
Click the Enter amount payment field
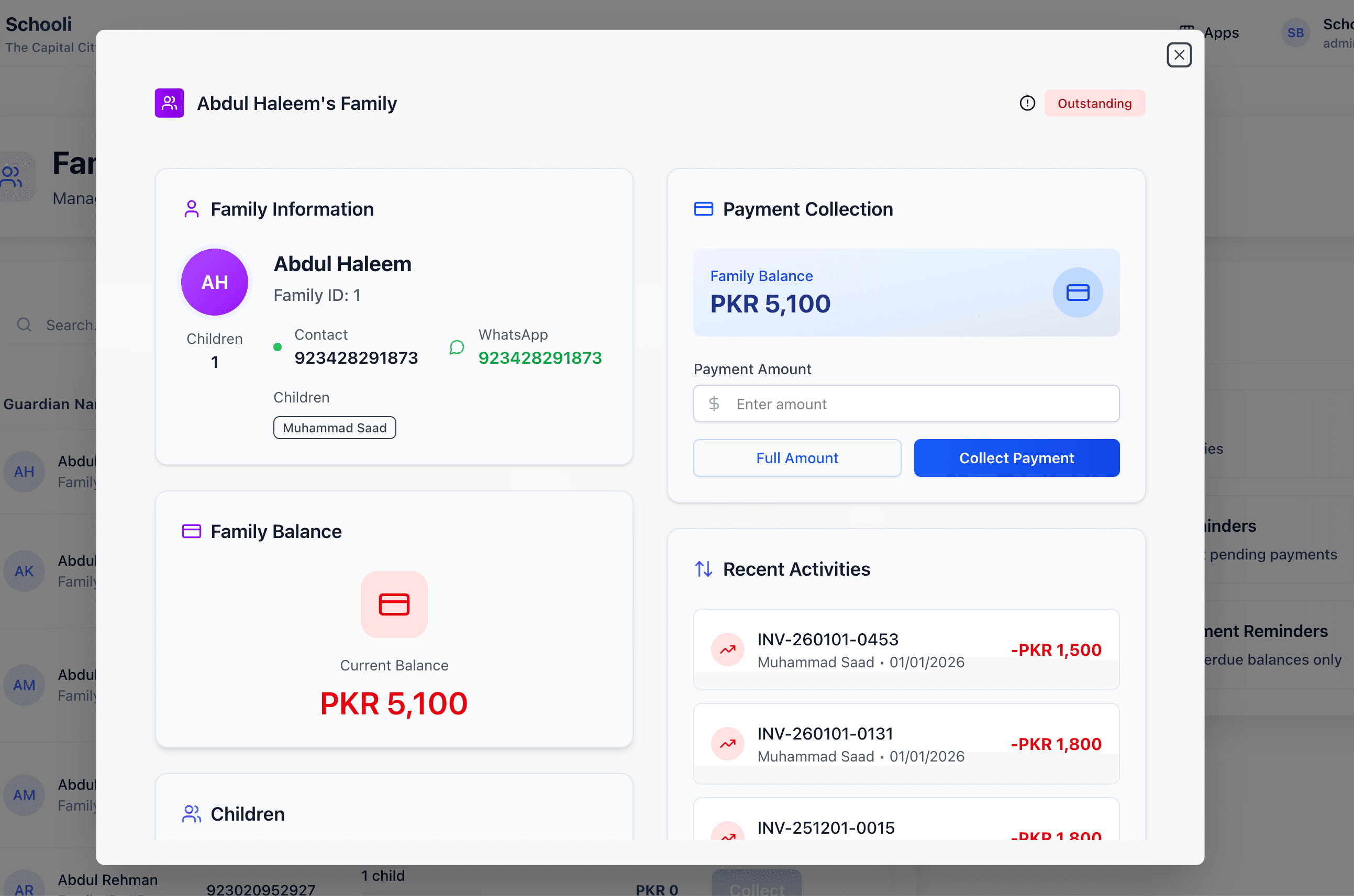(906, 404)
